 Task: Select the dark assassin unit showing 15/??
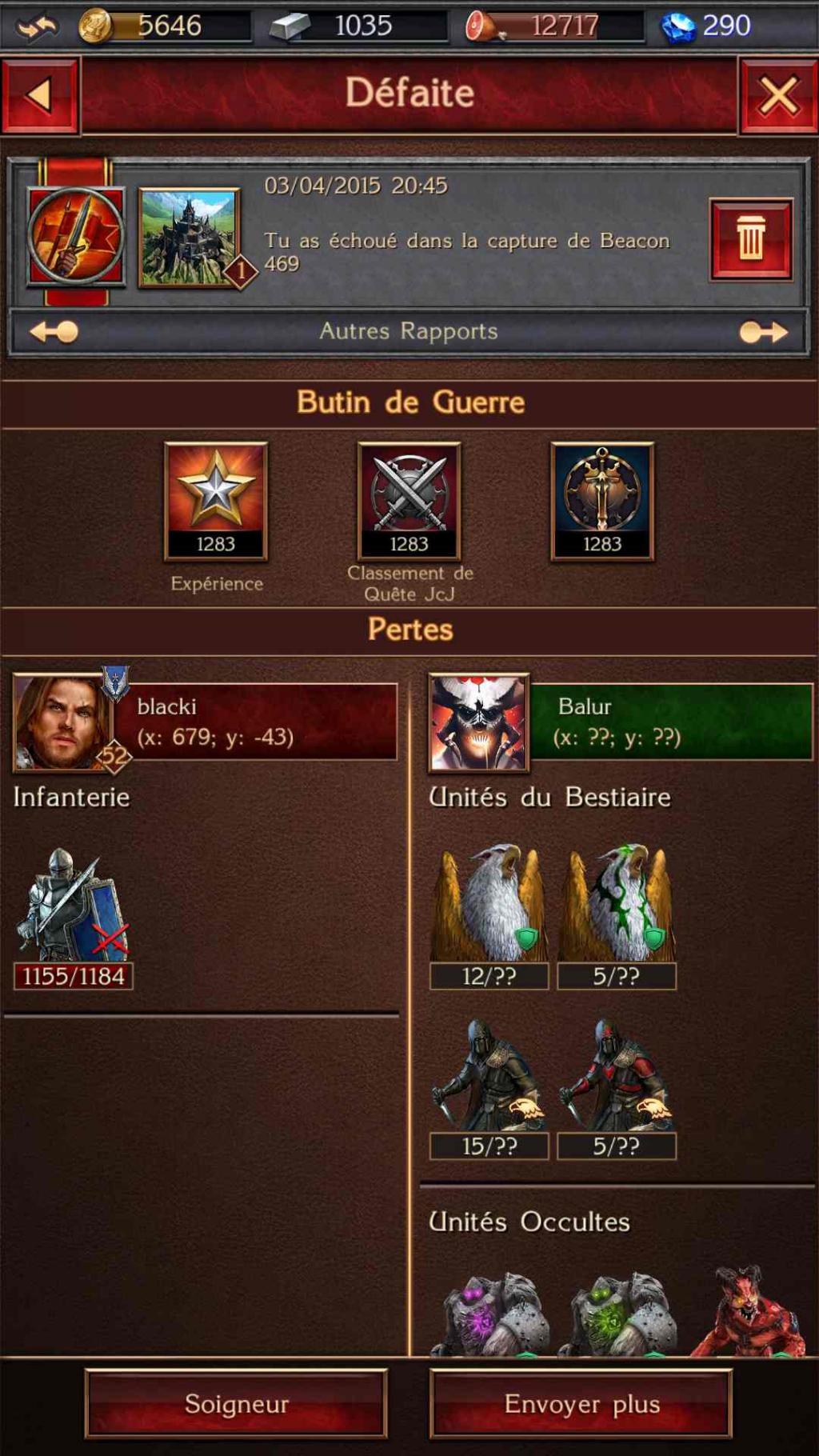coord(489,1088)
